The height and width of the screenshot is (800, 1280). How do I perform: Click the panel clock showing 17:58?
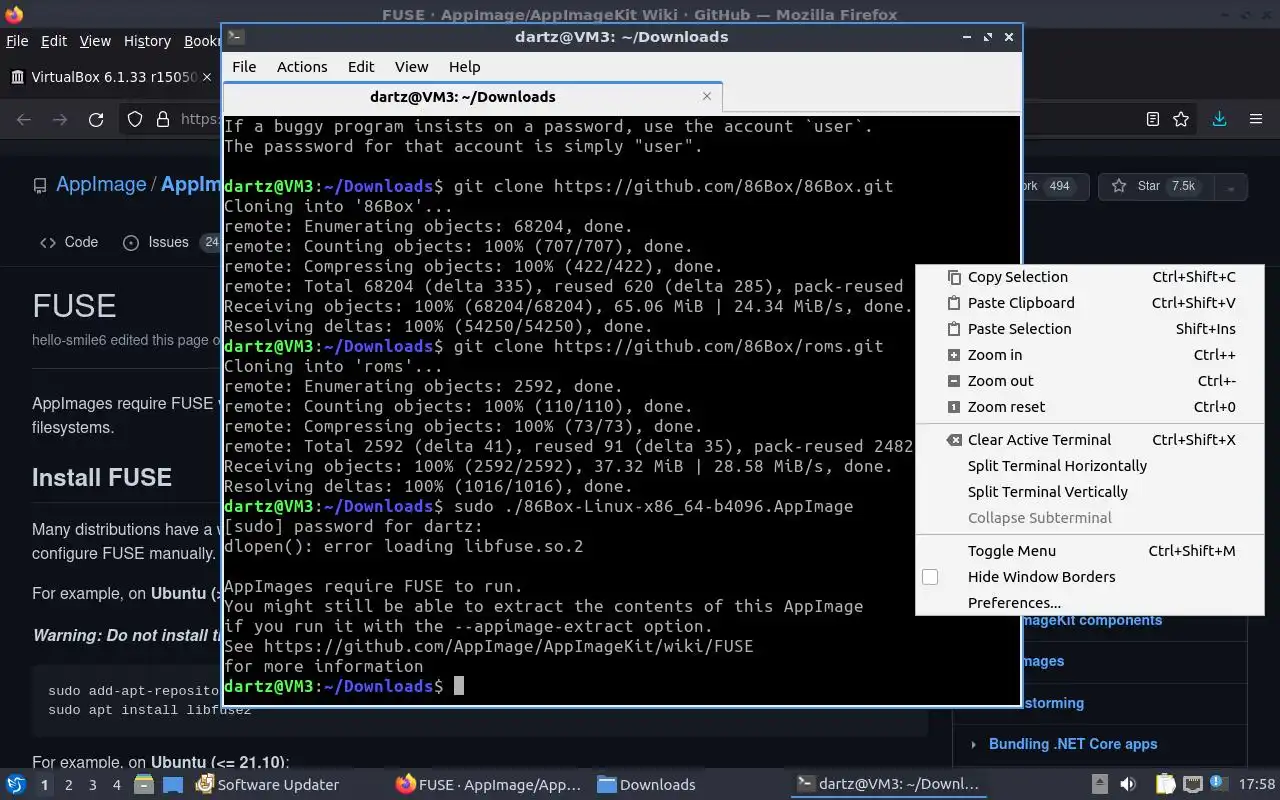1257,785
